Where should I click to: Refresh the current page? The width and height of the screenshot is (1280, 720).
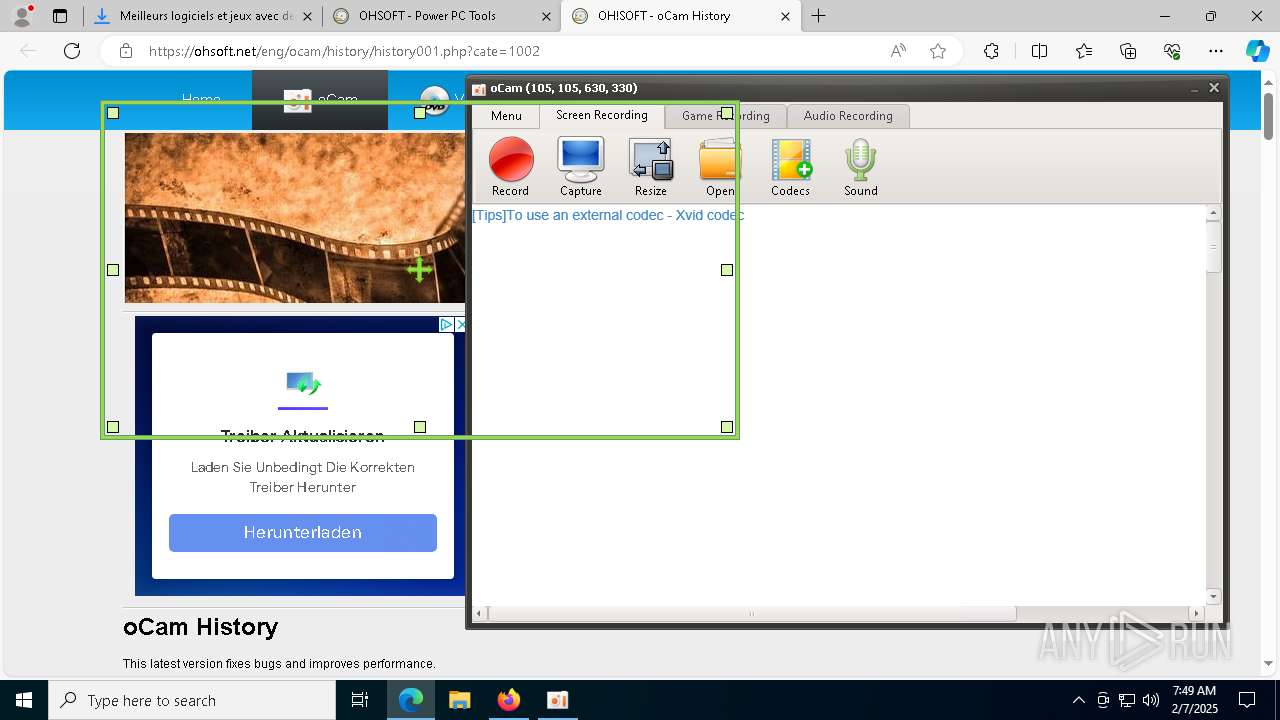(72, 51)
